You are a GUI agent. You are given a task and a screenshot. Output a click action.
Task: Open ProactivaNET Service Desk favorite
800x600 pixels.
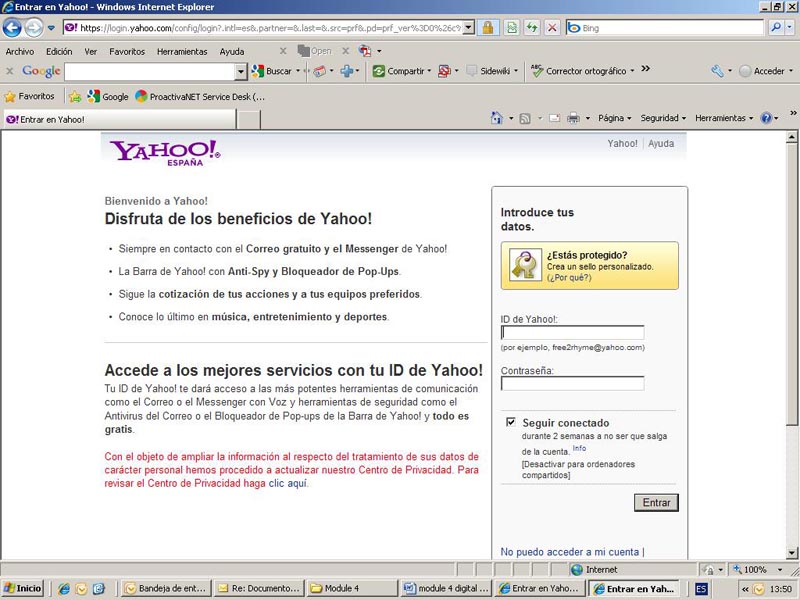pyautogui.click(x=200, y=96)
